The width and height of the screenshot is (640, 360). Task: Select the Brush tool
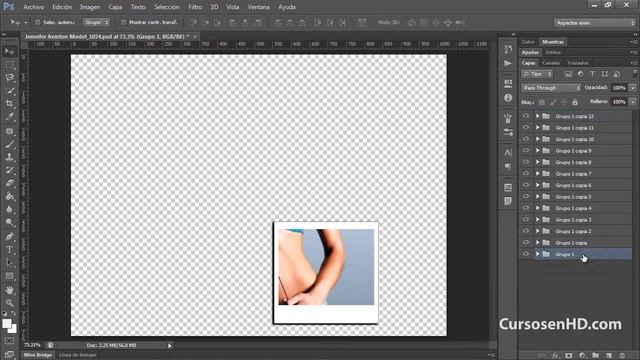[9, 144]
